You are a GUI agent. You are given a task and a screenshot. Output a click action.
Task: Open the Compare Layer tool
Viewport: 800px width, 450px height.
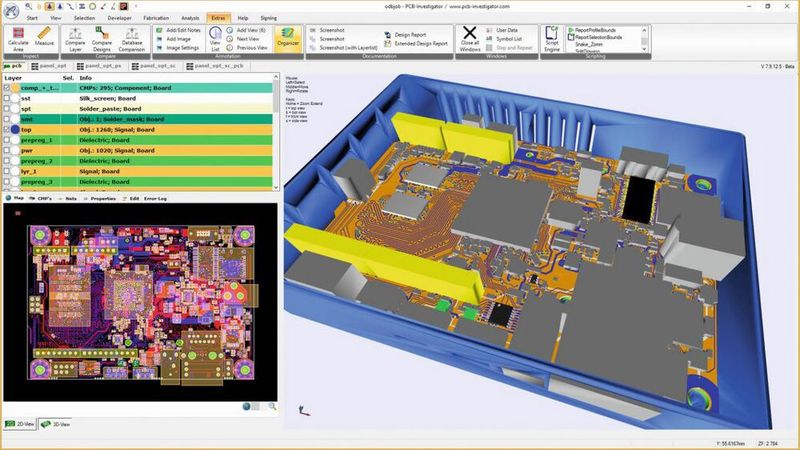pos(75,39)
